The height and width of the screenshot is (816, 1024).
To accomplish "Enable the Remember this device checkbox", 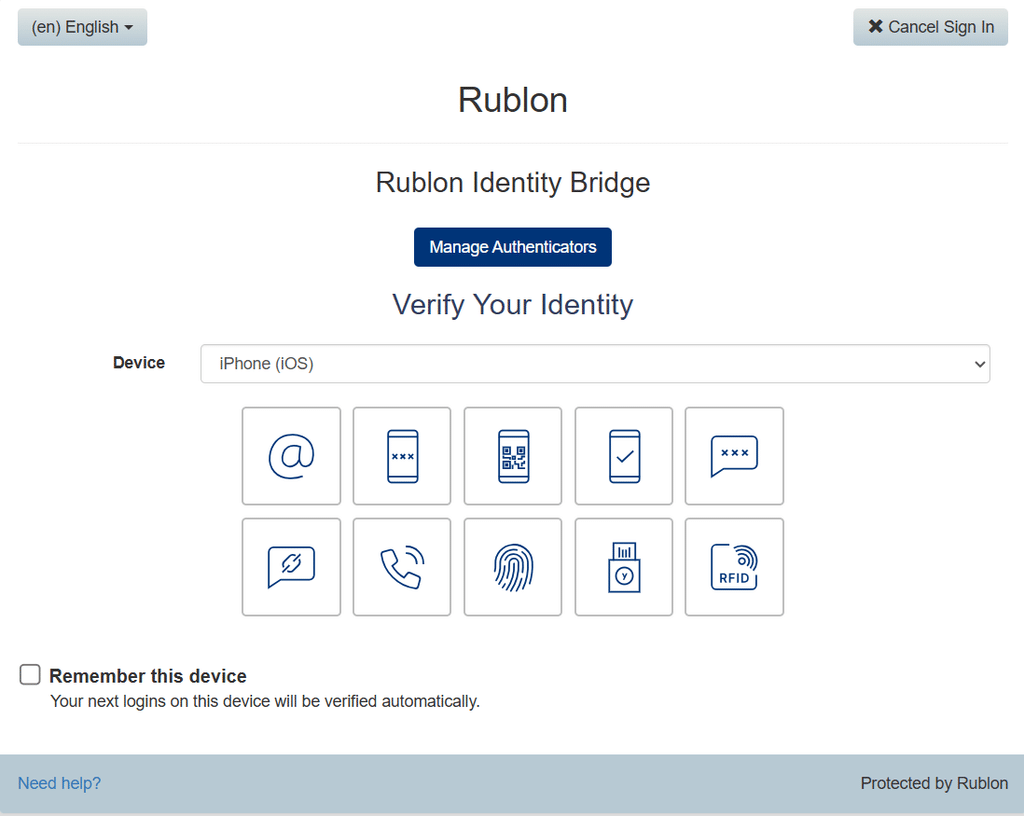I will click(x=30, y=674).
